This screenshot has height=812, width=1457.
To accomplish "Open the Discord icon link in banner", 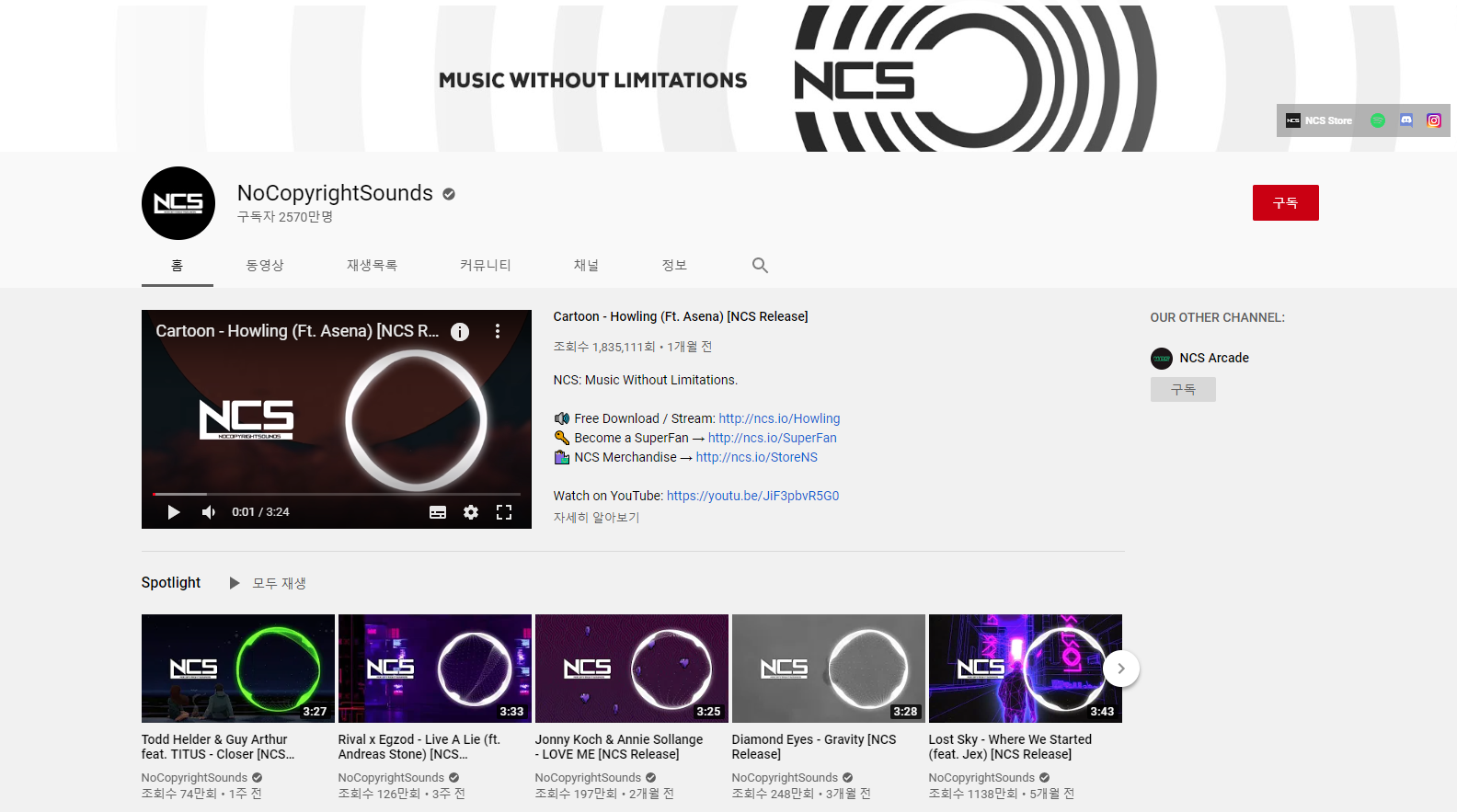I will [x=1406, y=120].
